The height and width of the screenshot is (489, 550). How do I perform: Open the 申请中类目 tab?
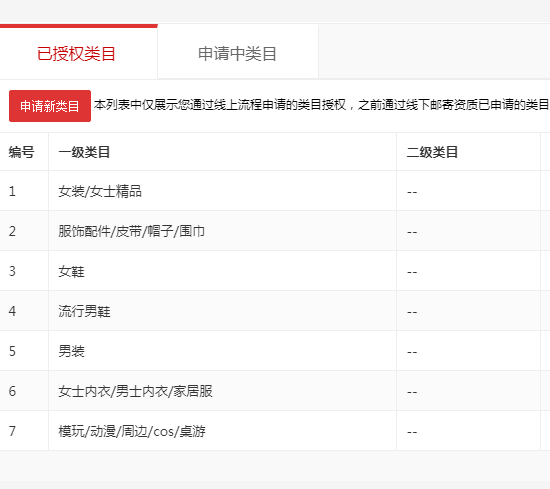tap(238, 53)
